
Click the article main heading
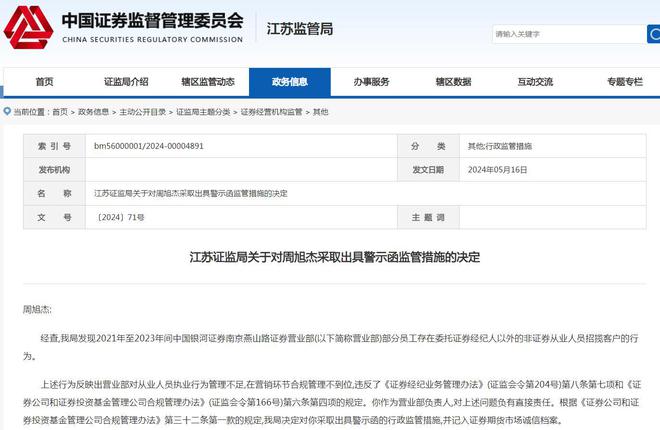pyautogui.click(x=335, y=257)
